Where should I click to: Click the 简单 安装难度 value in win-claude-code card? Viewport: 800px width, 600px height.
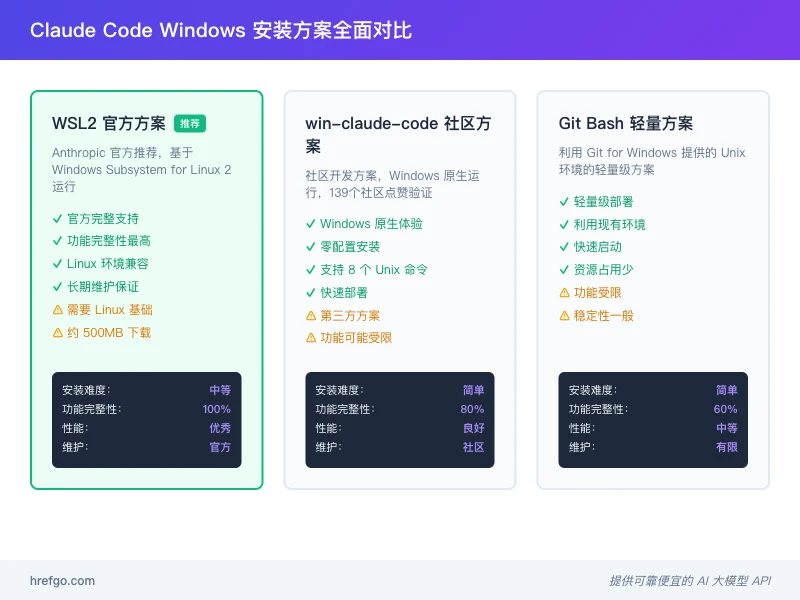point(473,390)
